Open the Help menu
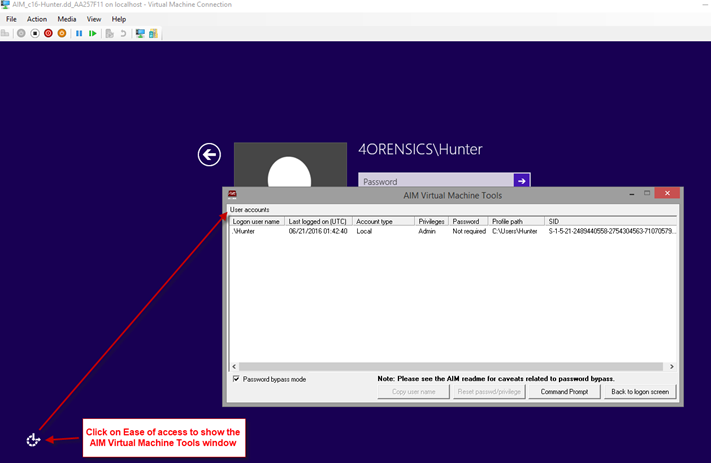711x463 pixels. pos(119,19)
